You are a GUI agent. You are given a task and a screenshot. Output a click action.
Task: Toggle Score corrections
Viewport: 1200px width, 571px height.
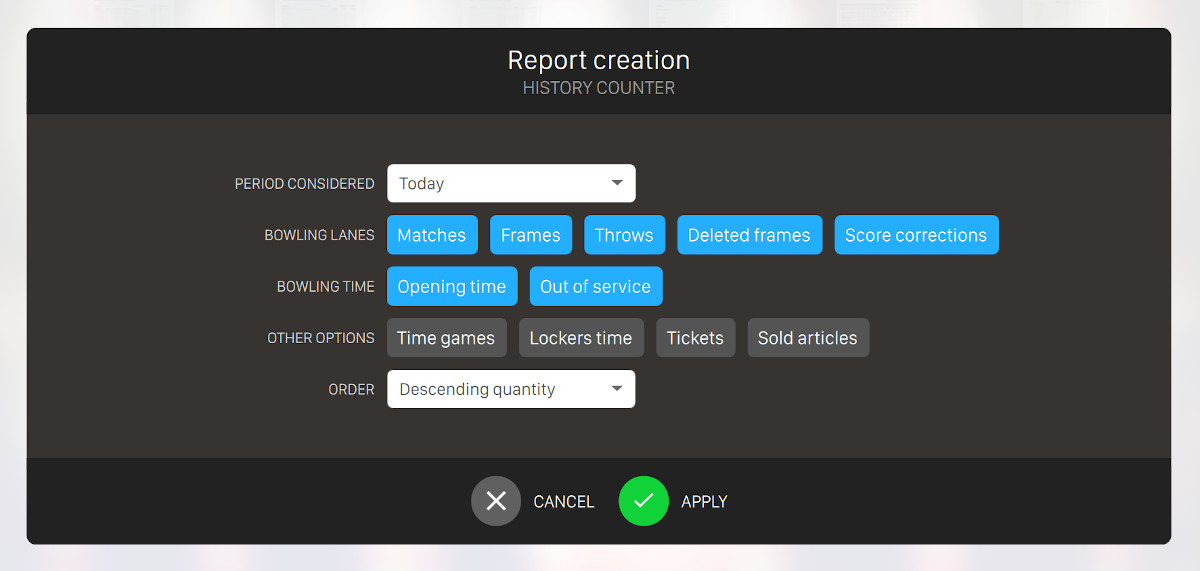click(916, 235)
